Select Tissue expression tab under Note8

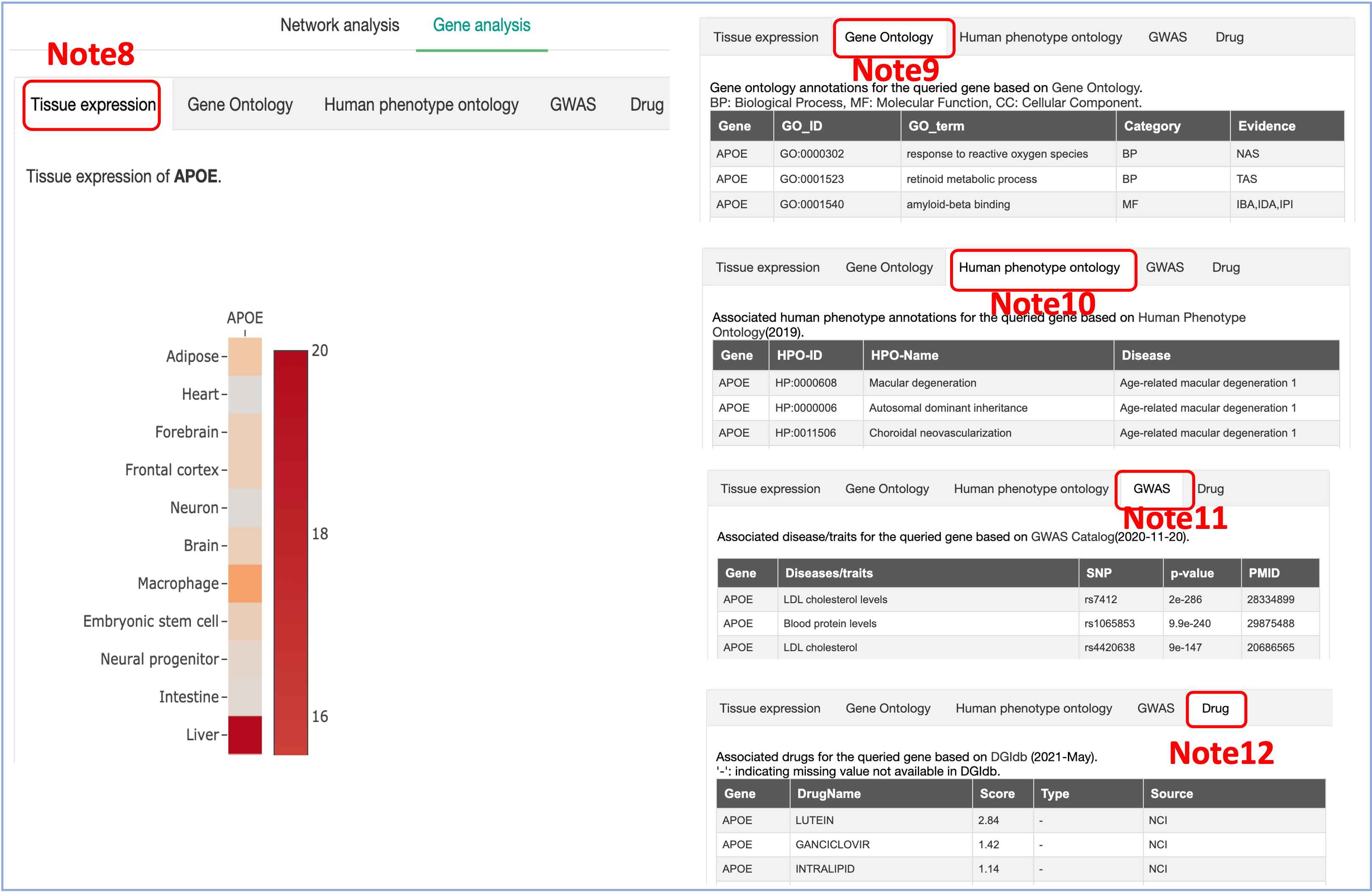click(93, 105)
